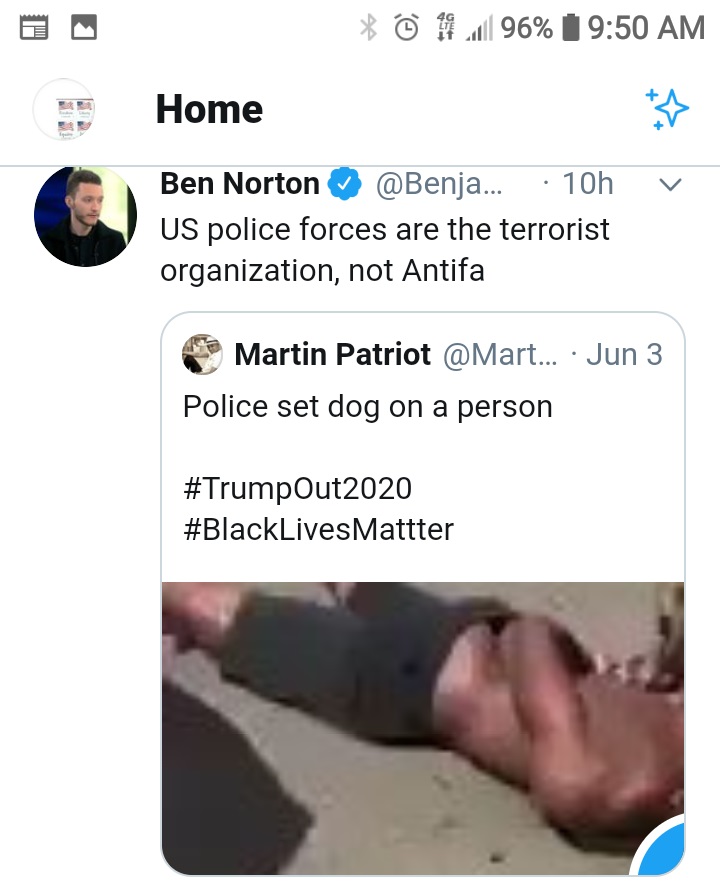Open the @Benja... handle
This screenshot has width=720, height=884.
pos(439,184)
